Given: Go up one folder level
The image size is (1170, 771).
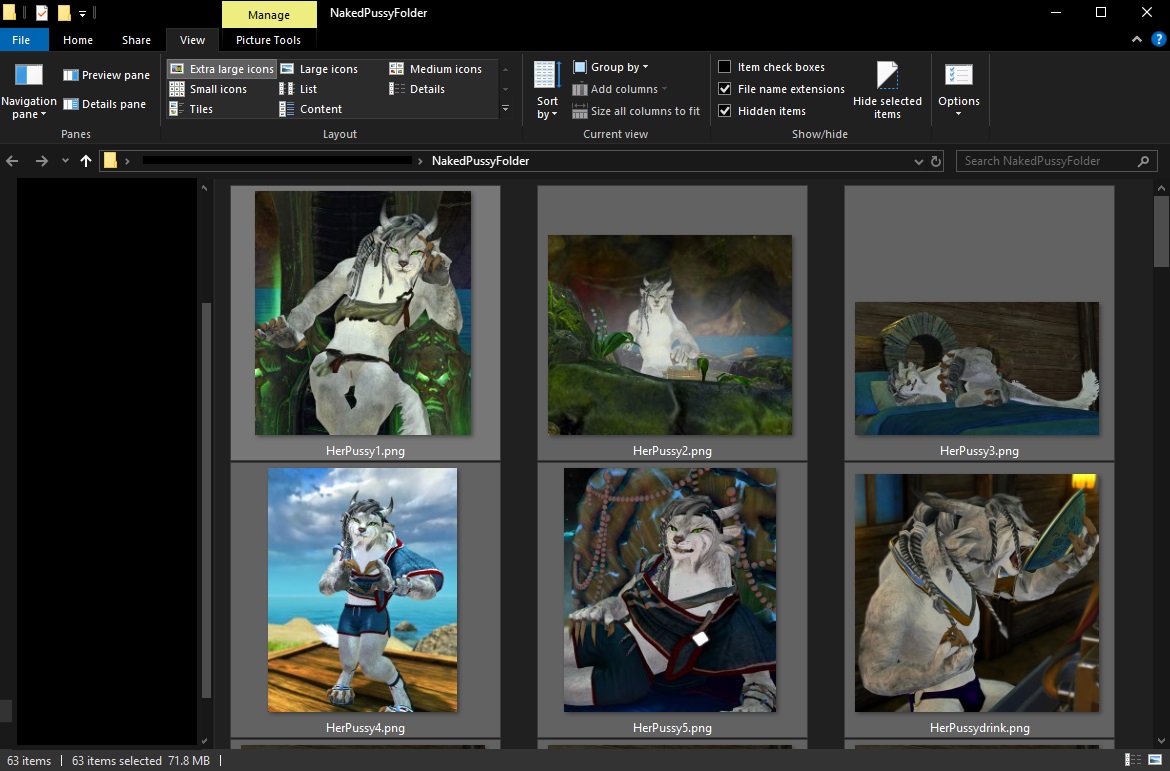Looking at the screenshot, I should tap(86, 161).
